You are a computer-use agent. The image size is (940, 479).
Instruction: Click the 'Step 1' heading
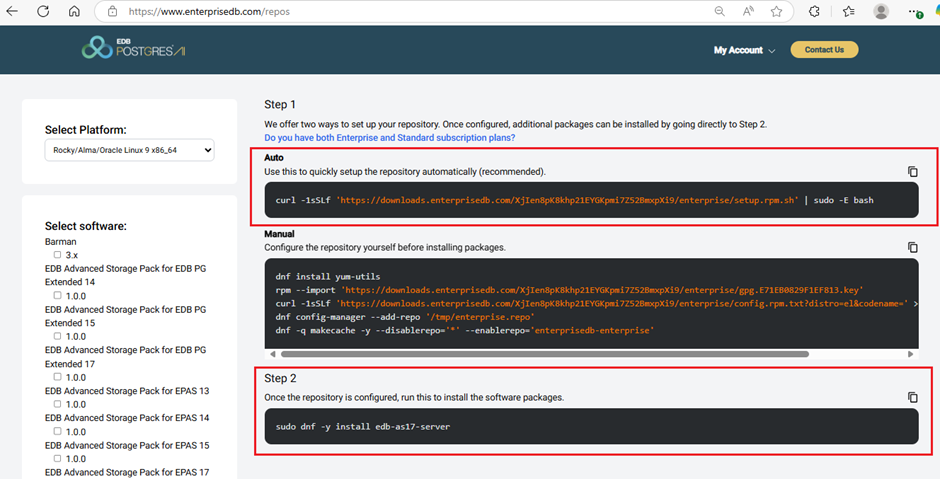point(280,104)
